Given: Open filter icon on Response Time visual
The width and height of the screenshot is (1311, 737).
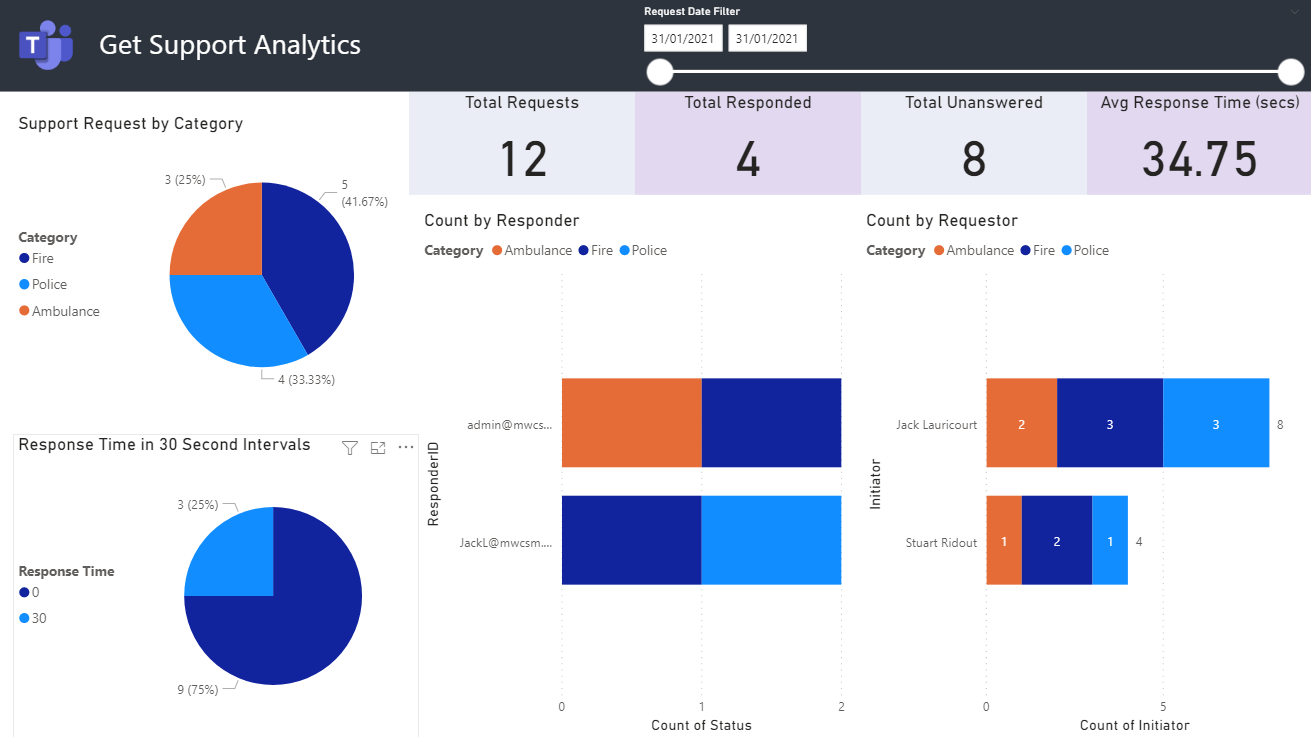Looking at the screenshot, I should coord(350,448).
